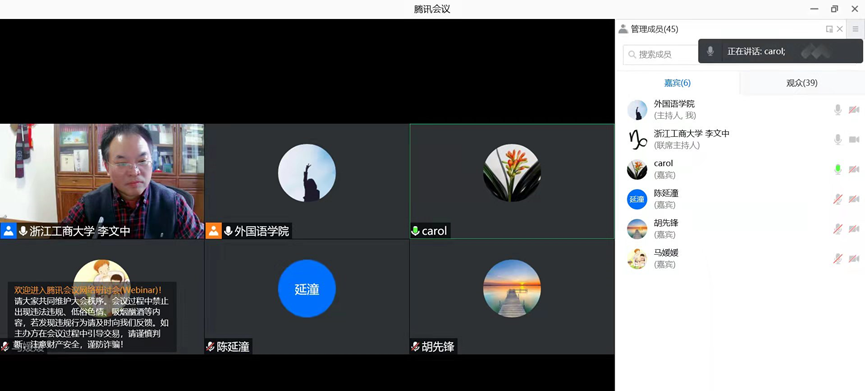
Task: Switch to the 观众(39) tab
Action: pyautogui.click(x=802, y=83)
